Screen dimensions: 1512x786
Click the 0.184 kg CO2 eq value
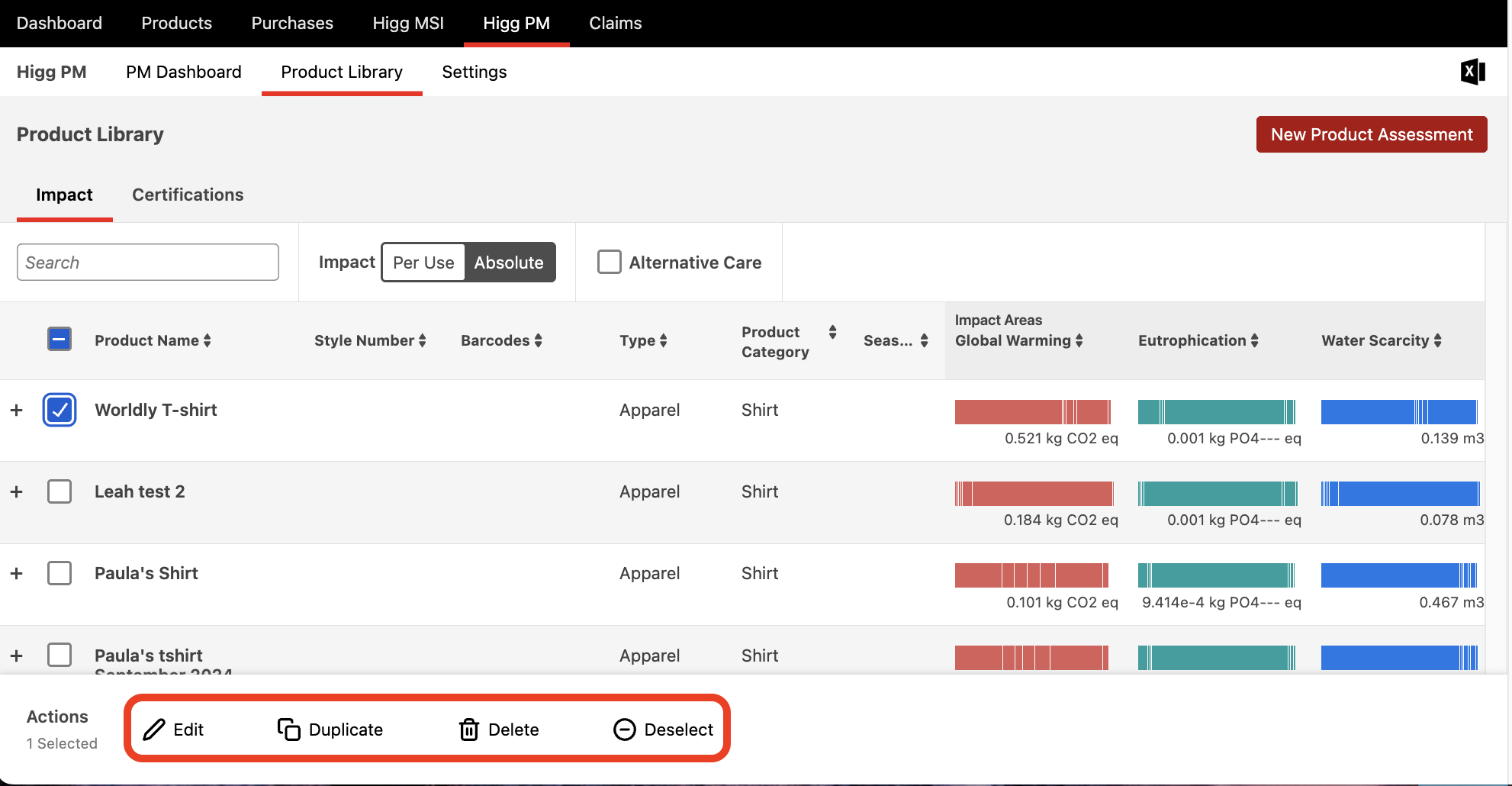point(1060,520)
